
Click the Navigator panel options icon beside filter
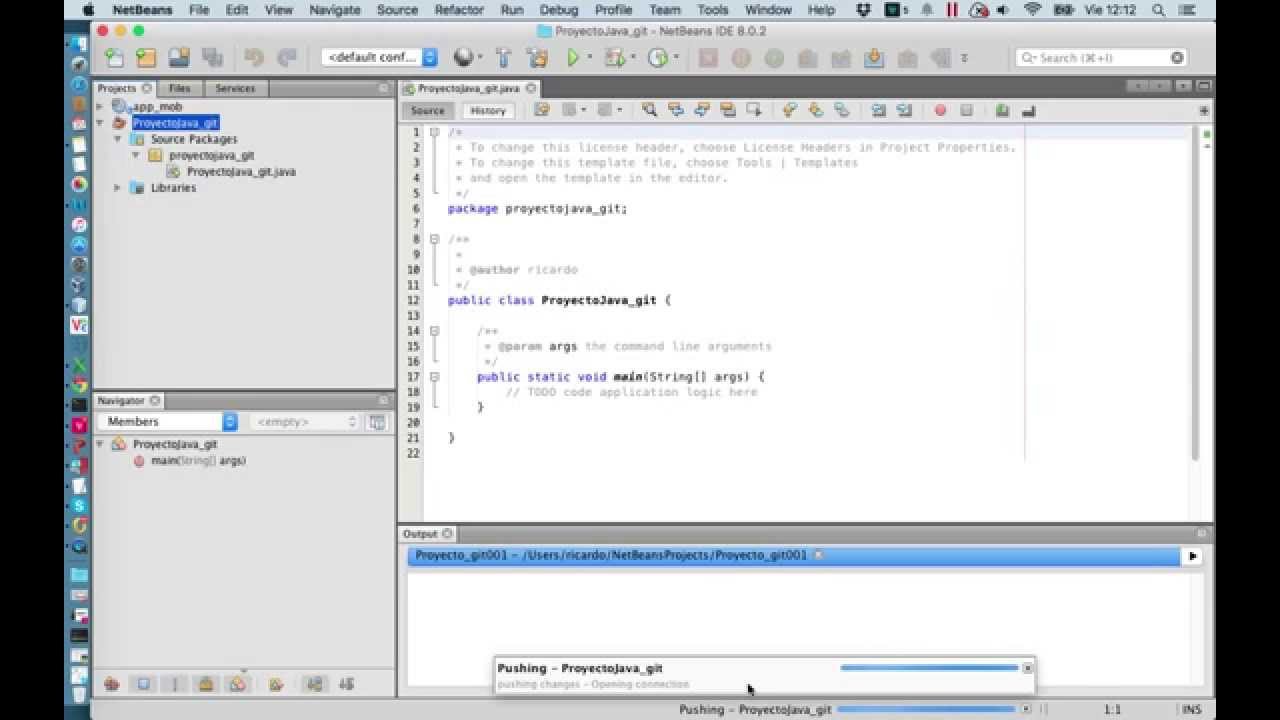click(377, 422)
